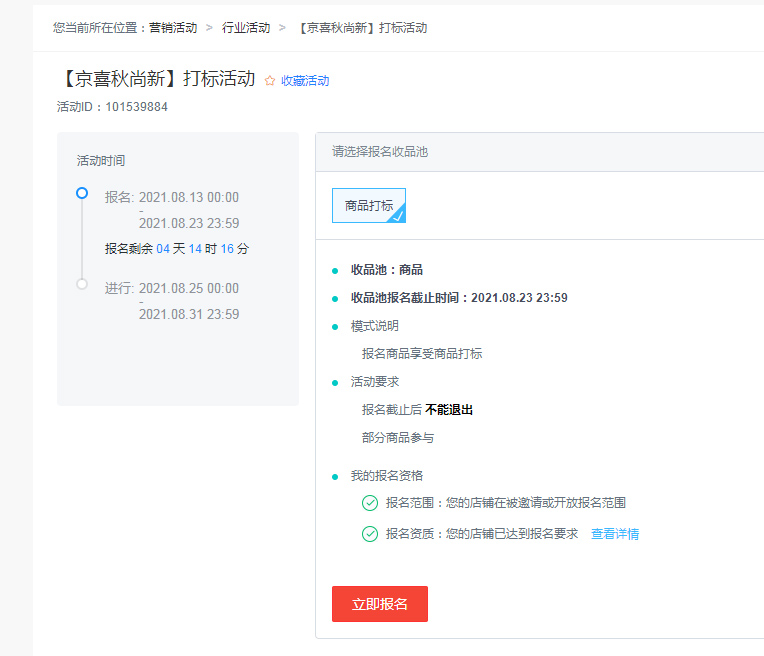Open the 查看详情 link for 报名资质
764x656 pixels.
[615, 534]
